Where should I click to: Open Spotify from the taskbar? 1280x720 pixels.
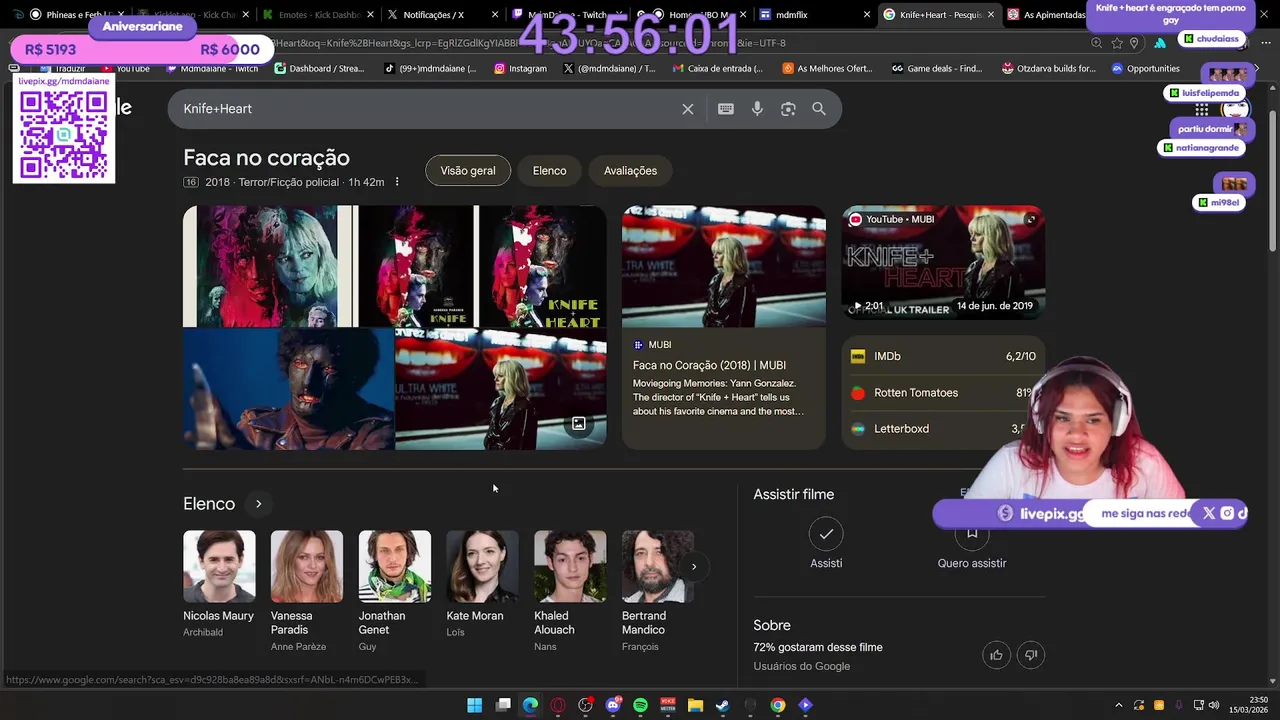point(640,705)
